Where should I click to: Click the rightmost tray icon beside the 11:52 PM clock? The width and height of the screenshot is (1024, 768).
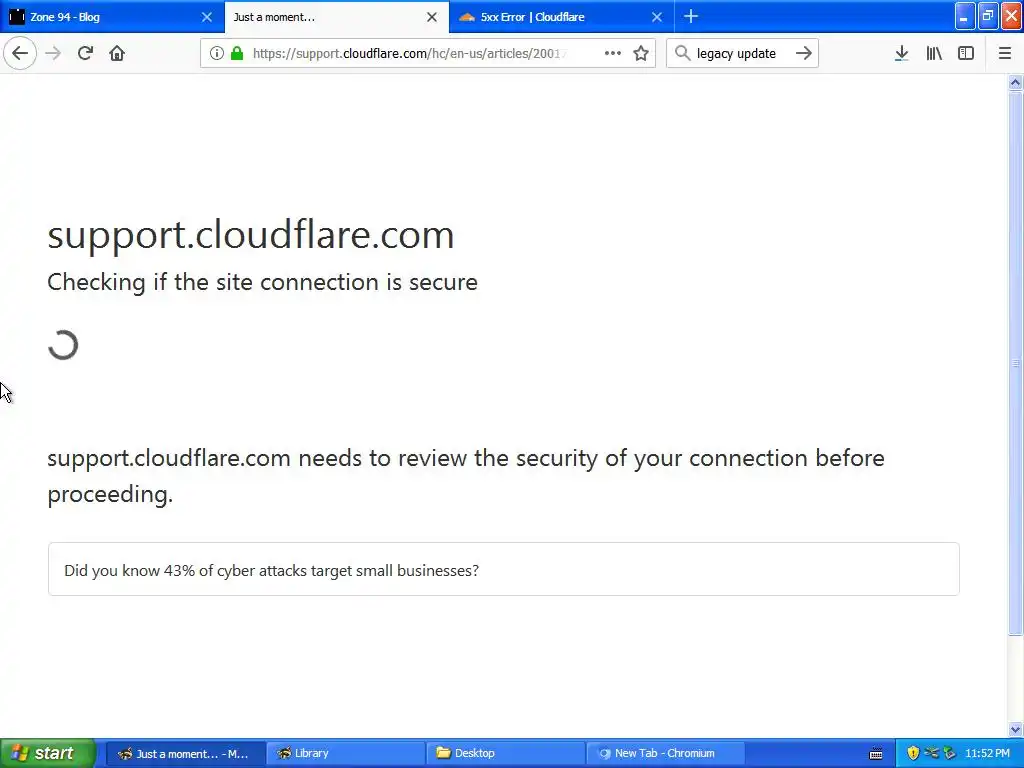[x=949, y=753]
